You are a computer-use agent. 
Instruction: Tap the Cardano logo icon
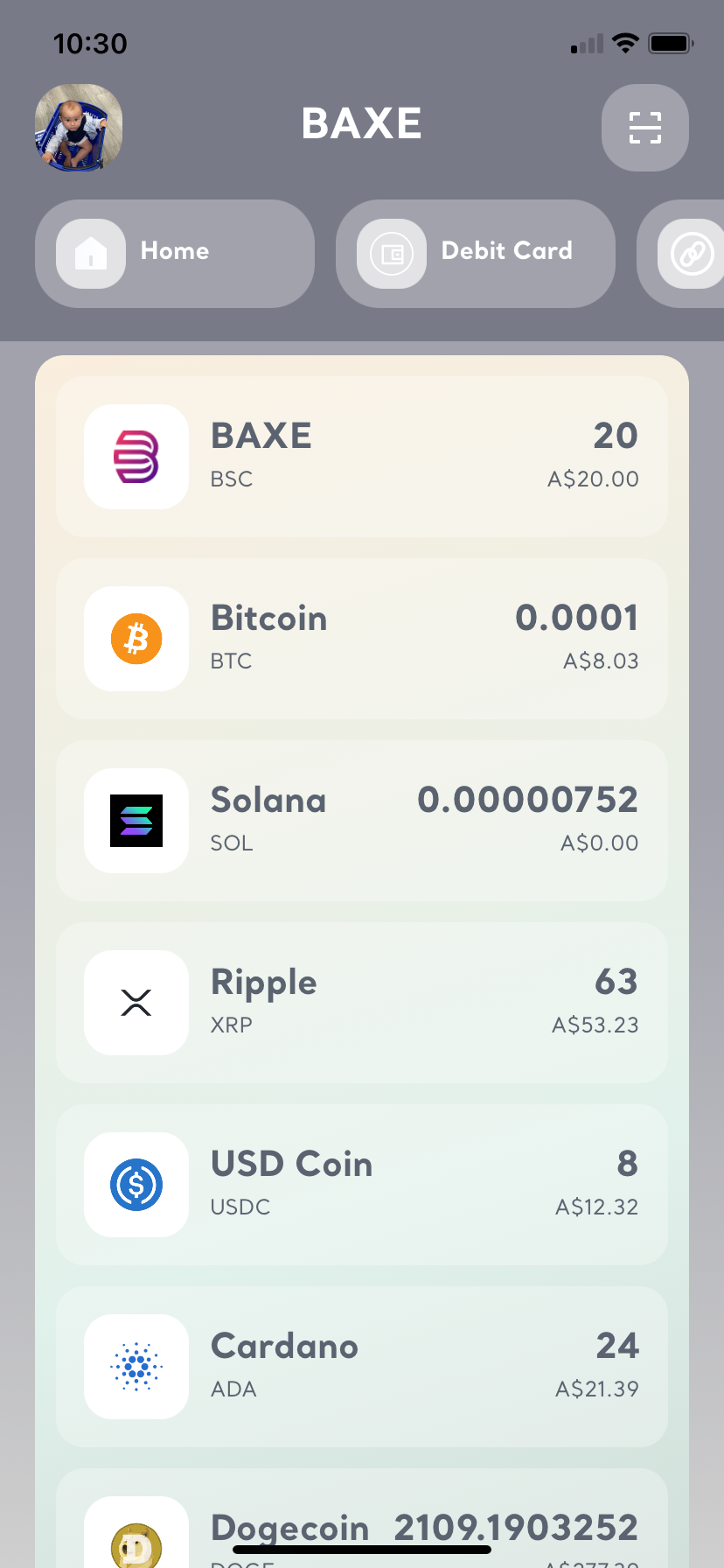pyautogui.click(x=136, y=1367)
